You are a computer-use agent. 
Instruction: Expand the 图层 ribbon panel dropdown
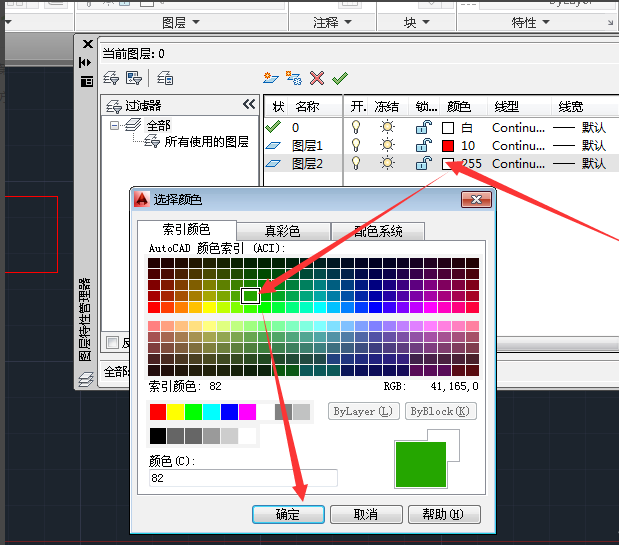pos(196,22)
